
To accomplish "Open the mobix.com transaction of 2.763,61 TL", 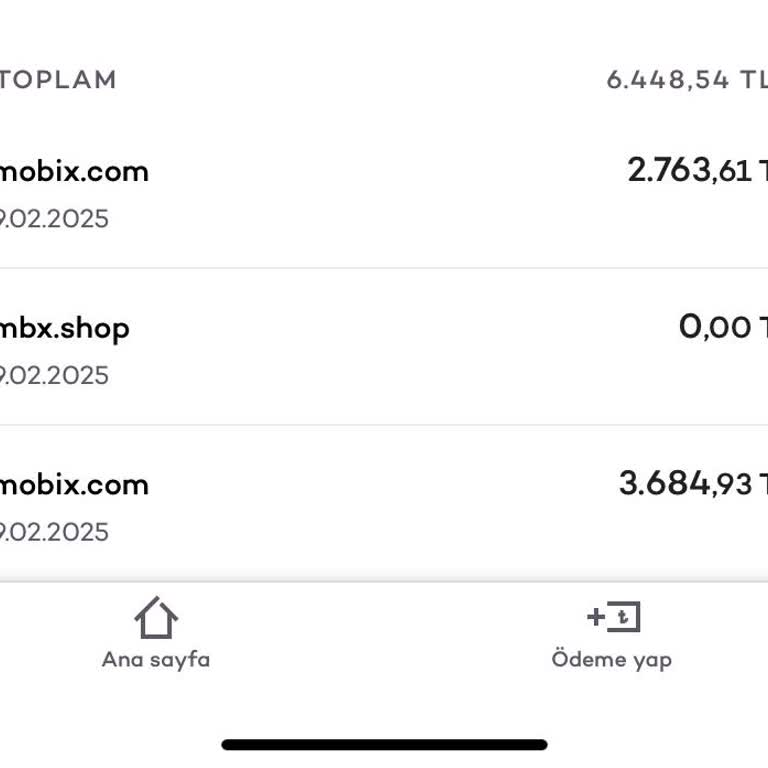I will (74, 172).
